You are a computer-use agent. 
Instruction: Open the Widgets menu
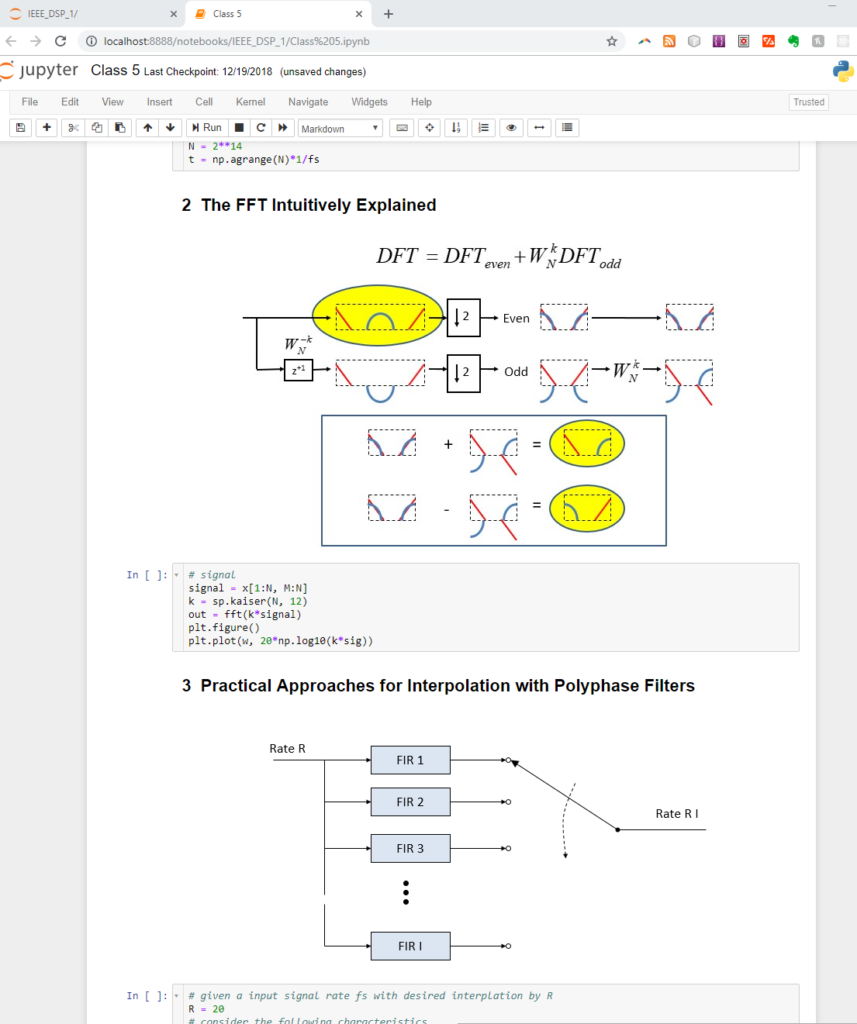point(369,102)
